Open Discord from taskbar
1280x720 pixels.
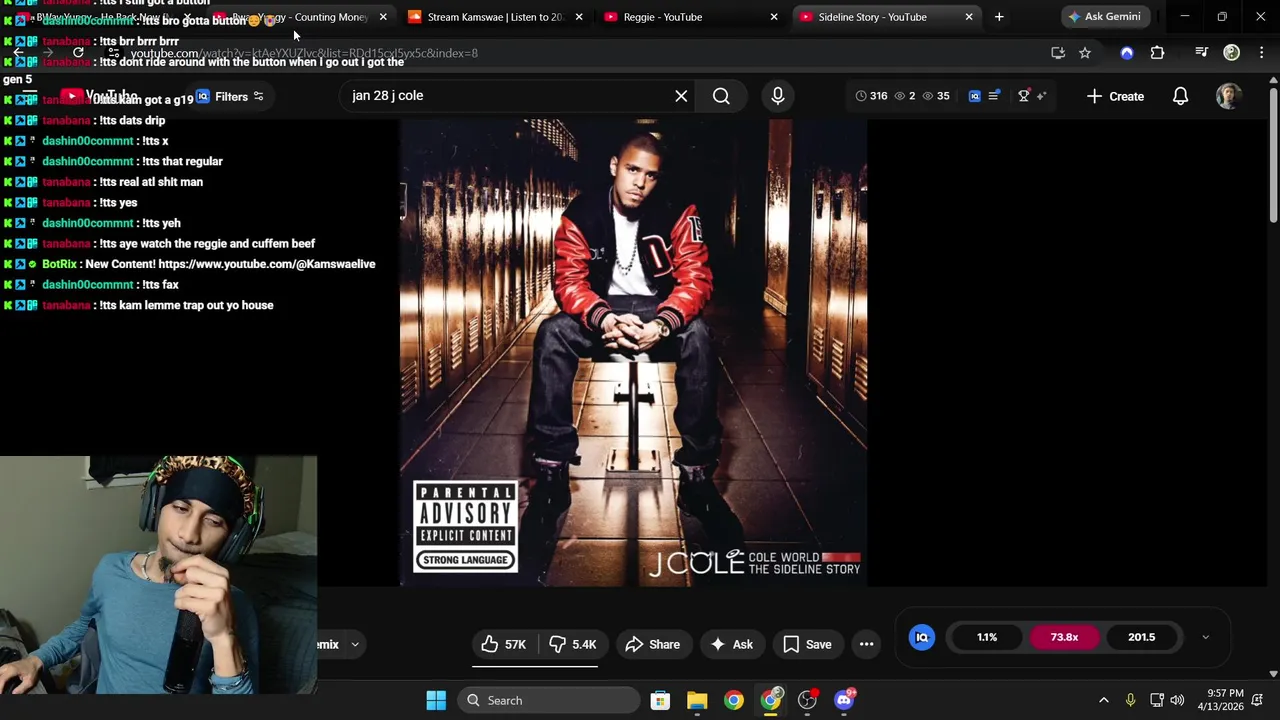tap(844, 700)
